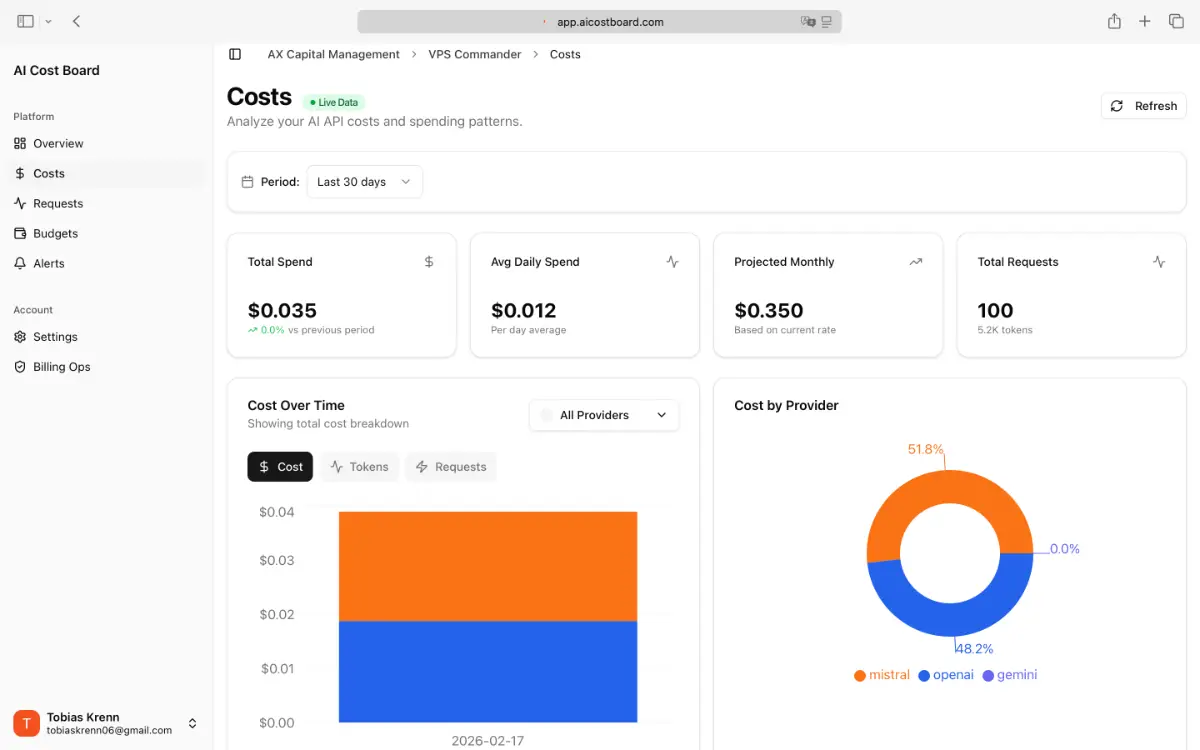This screenshot has height=750, width=1200.
Task: Click the $0.350 Projected Monthly value
Action: (769, 311)
